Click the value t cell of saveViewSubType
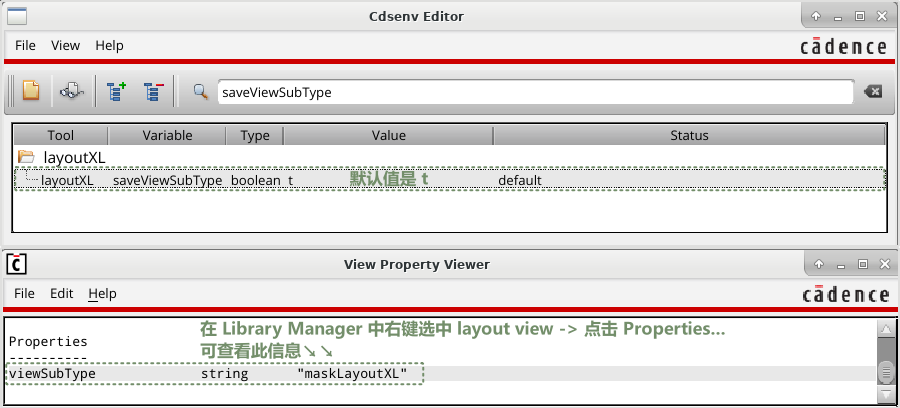The height and width of the screenshot is (408, 900). coord(290,180)
